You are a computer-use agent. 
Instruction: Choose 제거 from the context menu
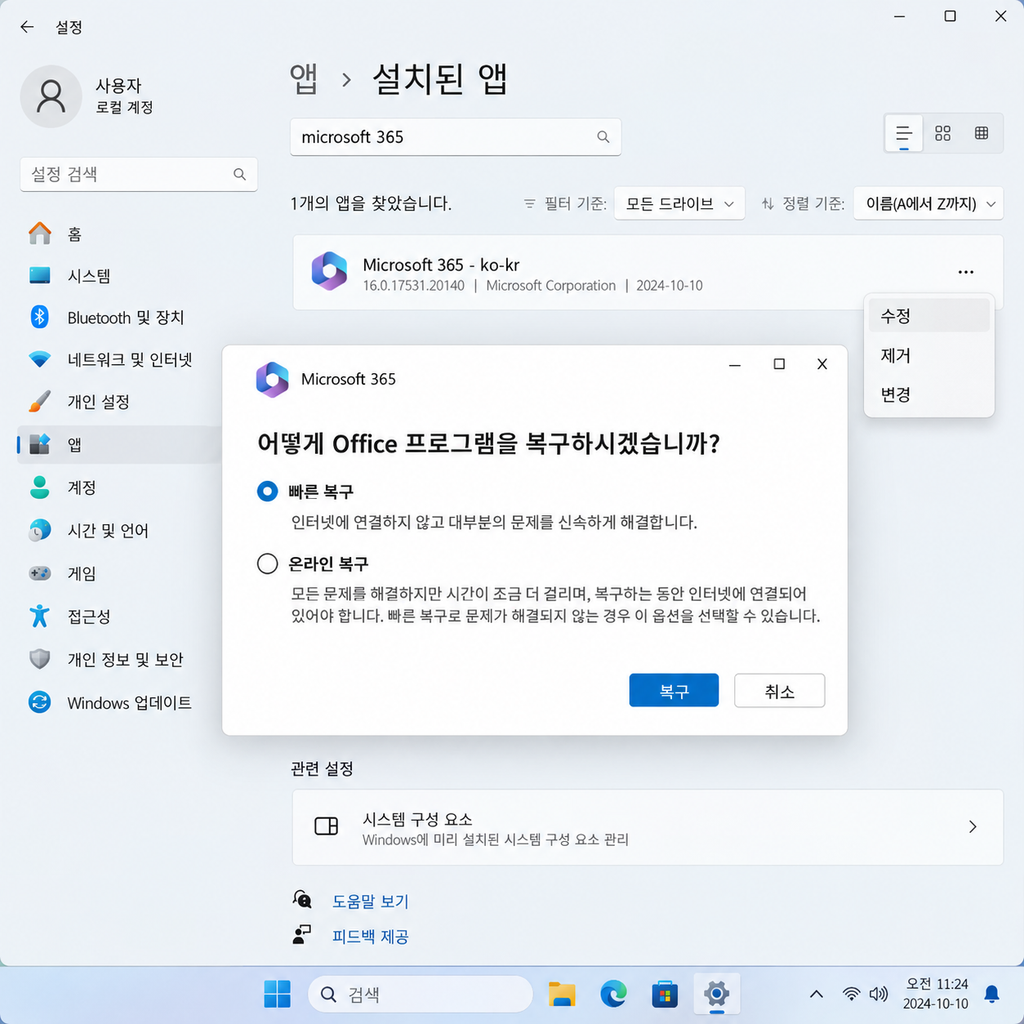click(929, 355)
